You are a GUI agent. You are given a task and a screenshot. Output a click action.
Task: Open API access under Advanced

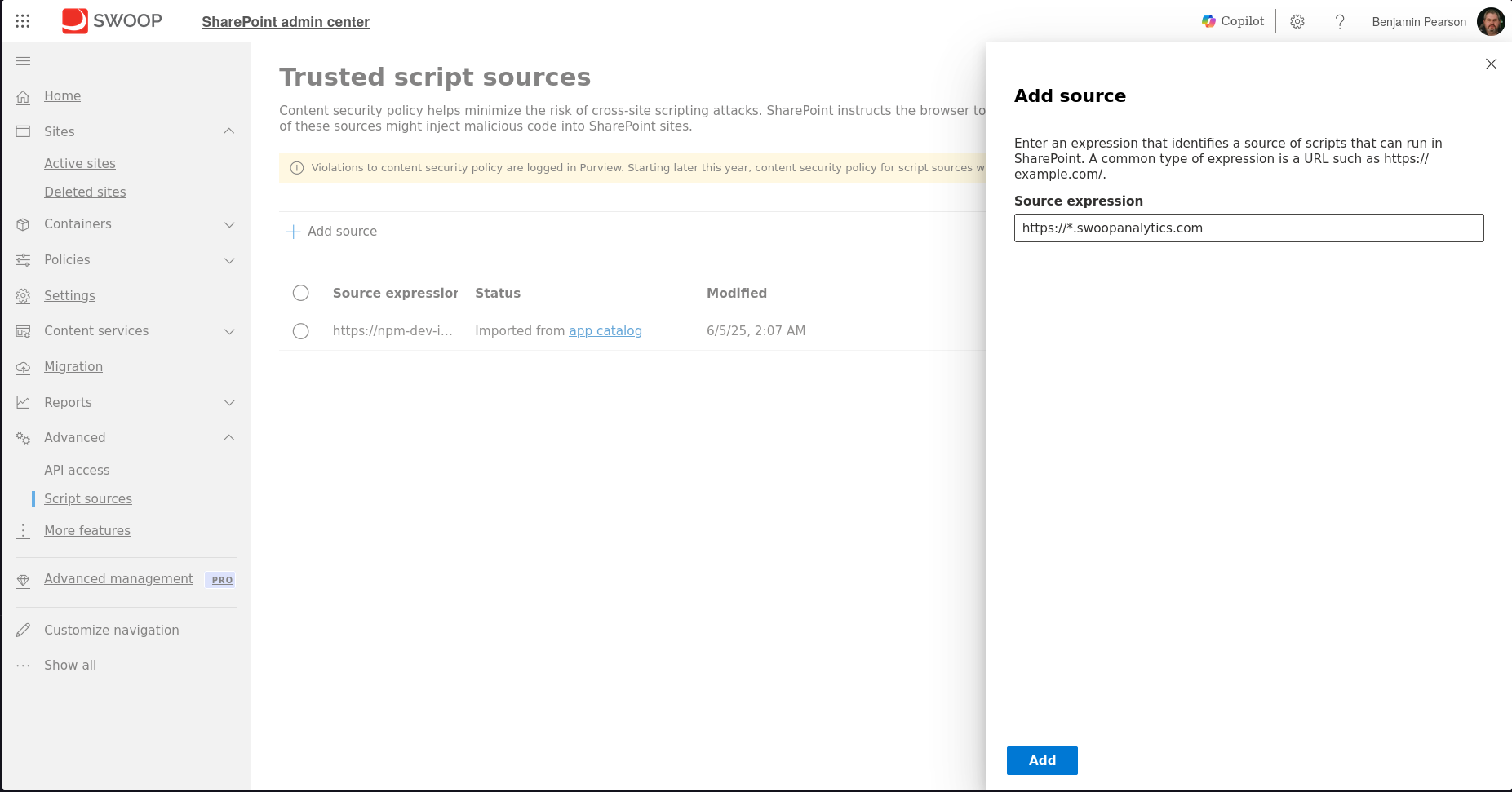(x=77, y=470)
